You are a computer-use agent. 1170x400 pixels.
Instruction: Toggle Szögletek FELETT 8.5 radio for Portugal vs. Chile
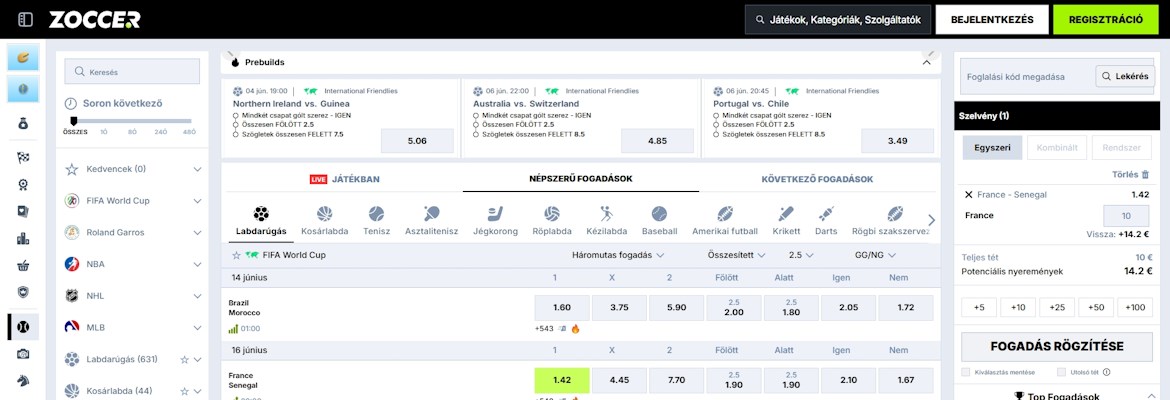717,134
